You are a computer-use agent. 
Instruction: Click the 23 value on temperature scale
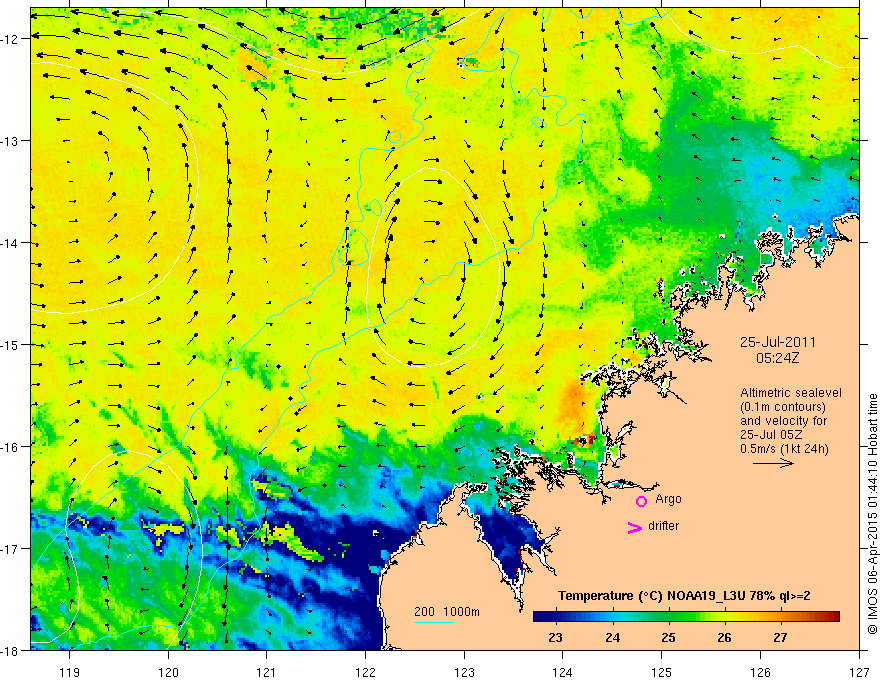click(x=555, y=637)
